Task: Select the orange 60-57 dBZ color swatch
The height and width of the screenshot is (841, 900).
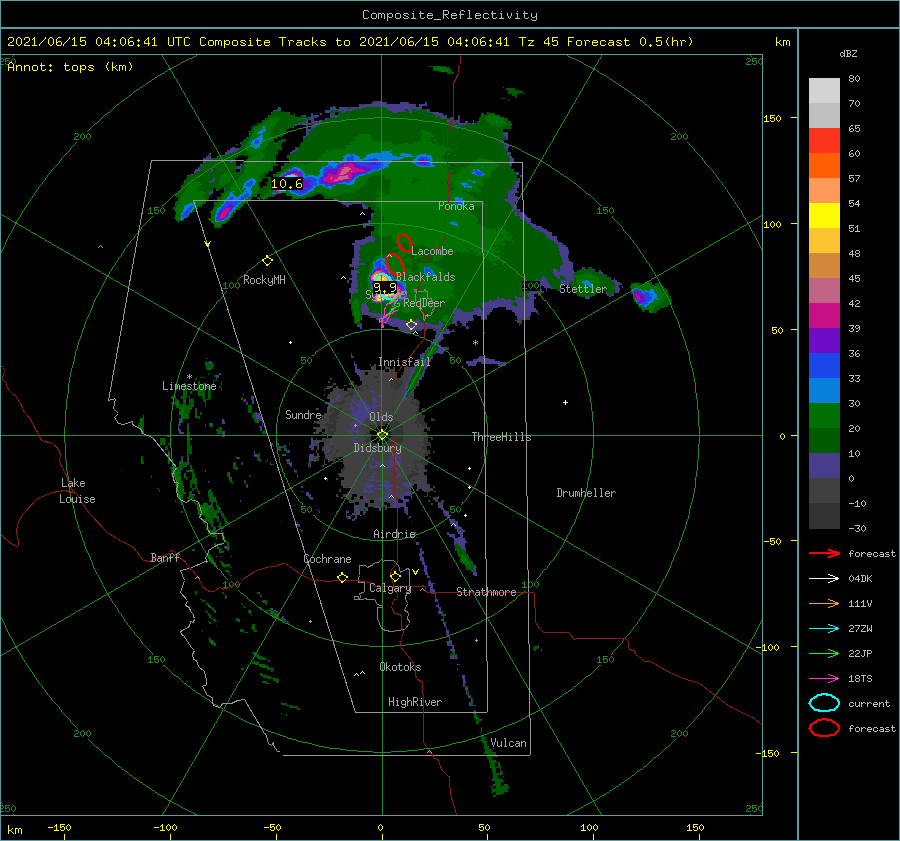Action: [x=824, y=166]
